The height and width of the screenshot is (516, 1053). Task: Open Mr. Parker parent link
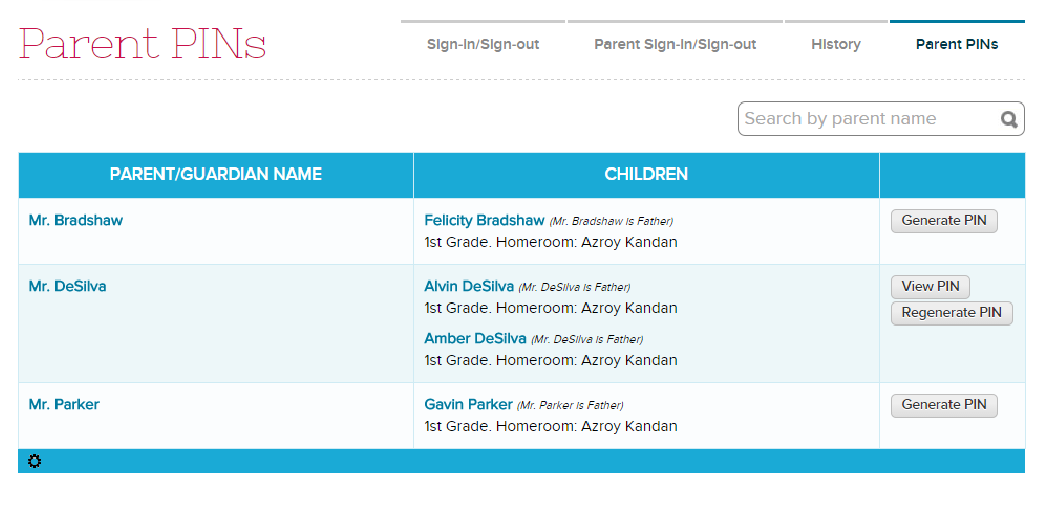pyautogui.click(x=64, y=404)
